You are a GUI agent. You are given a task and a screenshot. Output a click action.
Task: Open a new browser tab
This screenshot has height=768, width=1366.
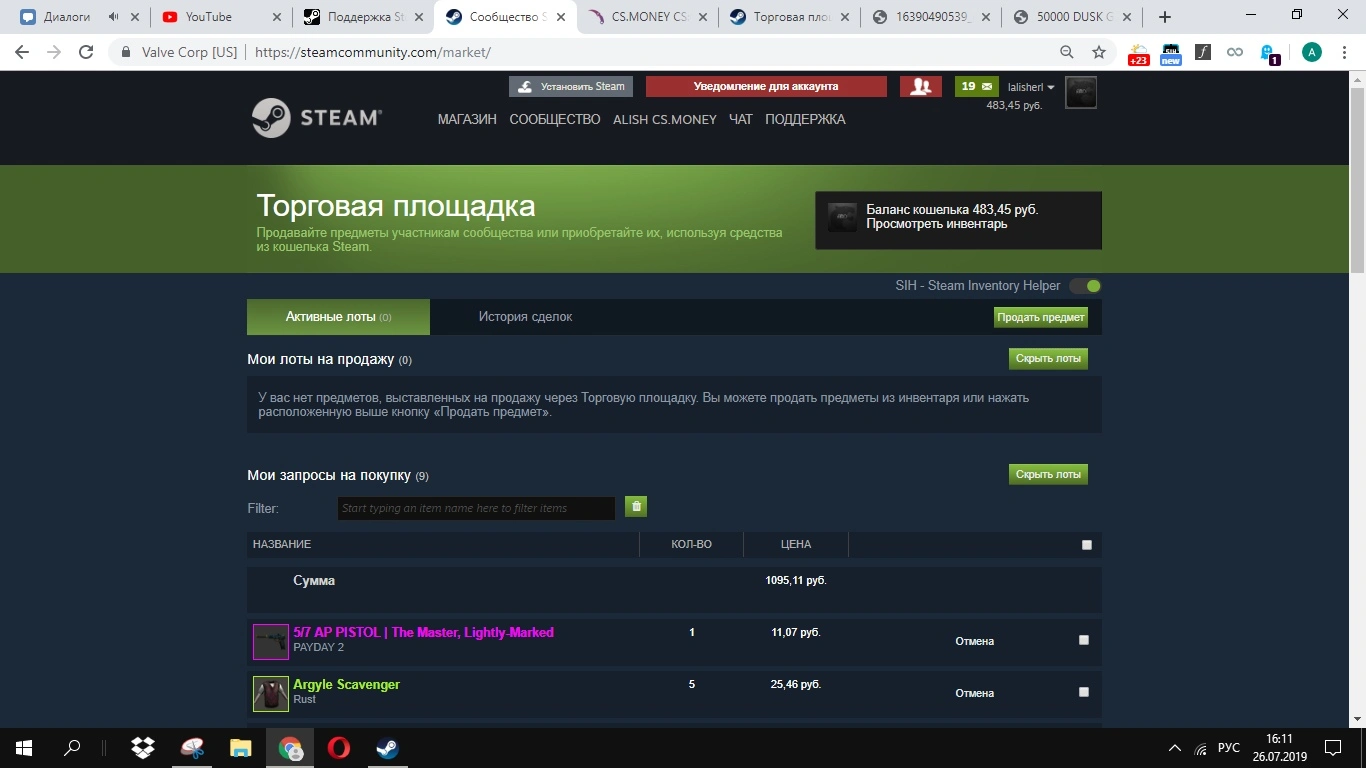click(x=1165, y=16)
